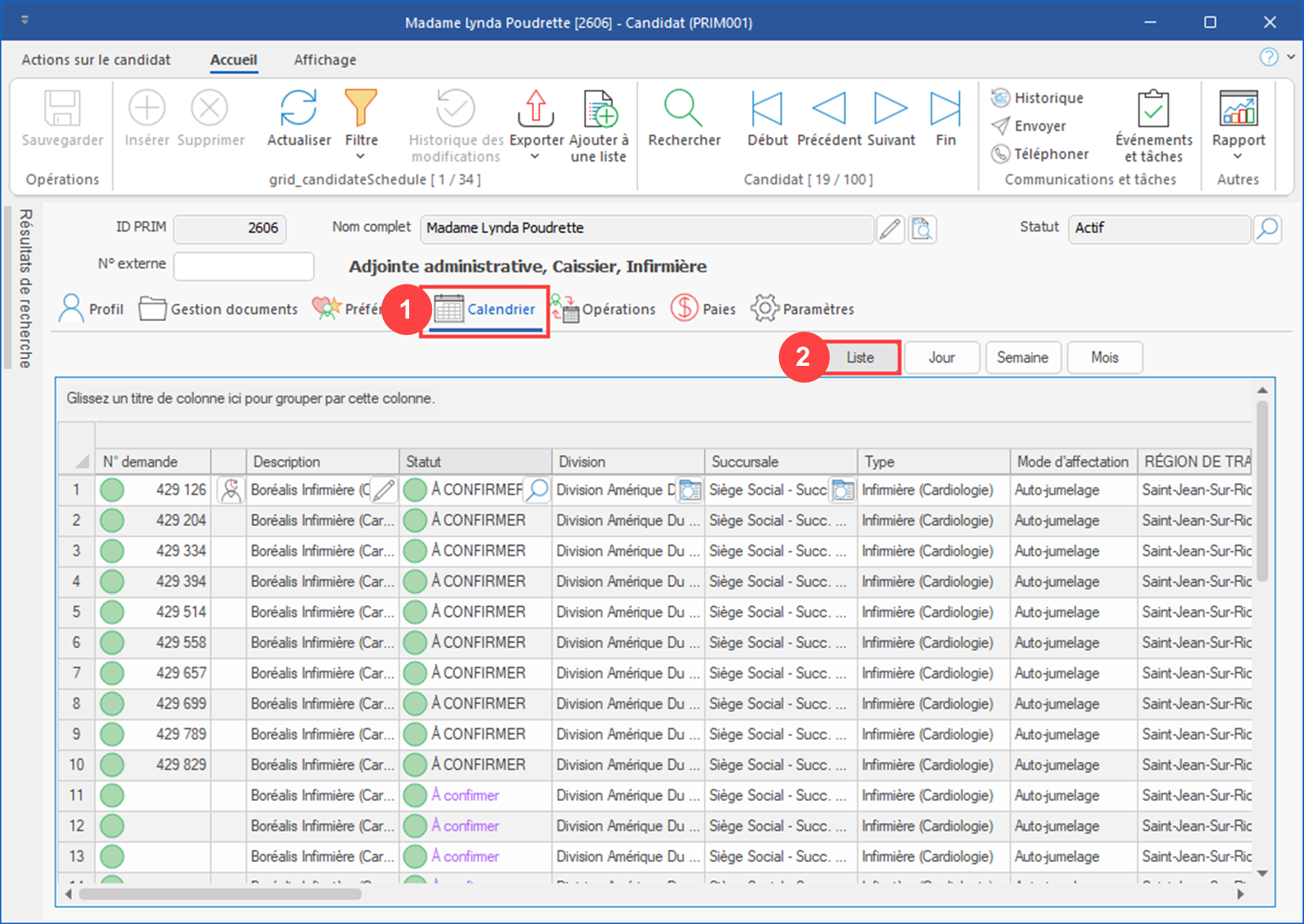Jump to first candidate with Début

tap(767, 109)
